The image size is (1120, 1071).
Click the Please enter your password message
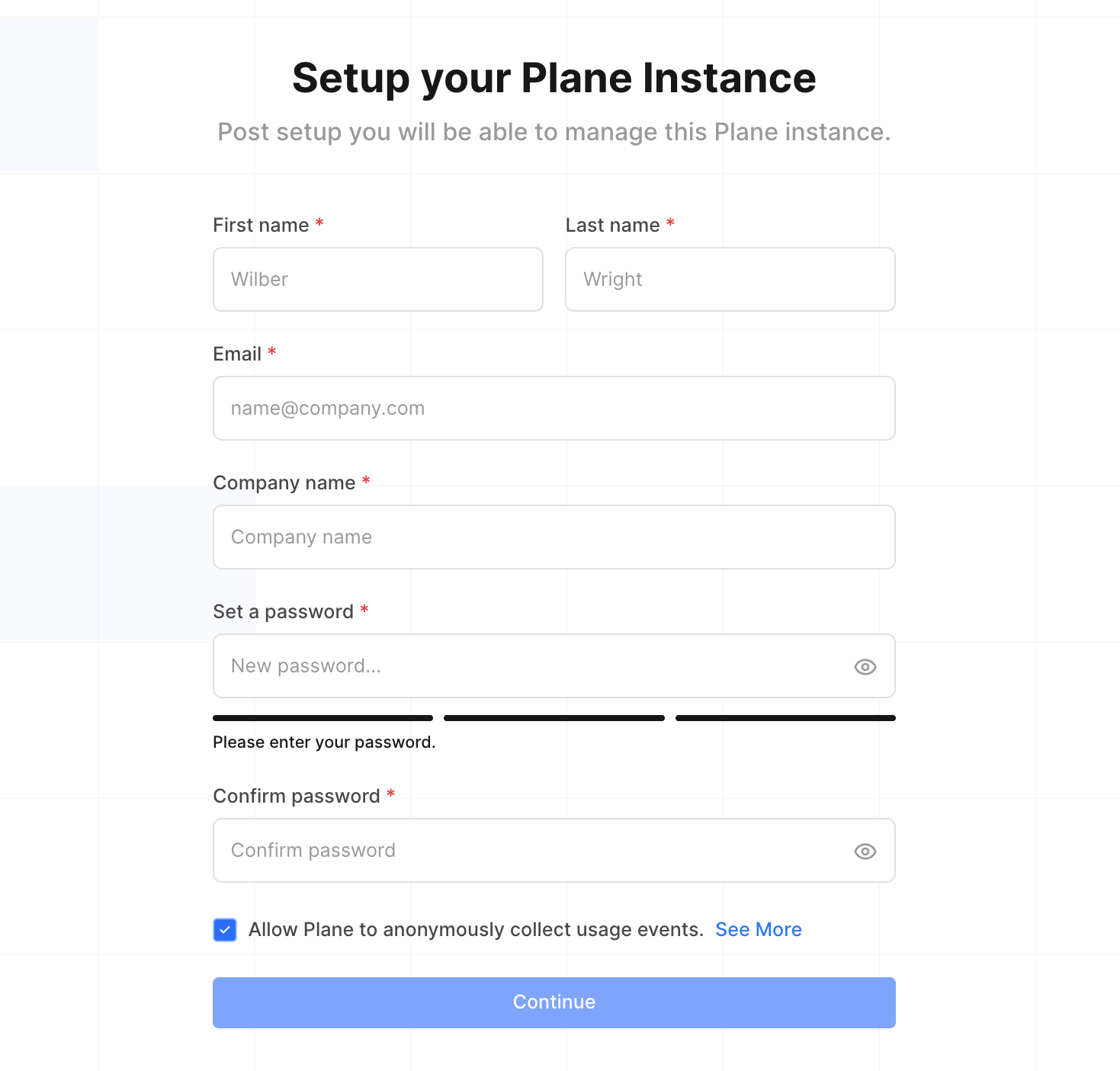(x=323, y=742)
